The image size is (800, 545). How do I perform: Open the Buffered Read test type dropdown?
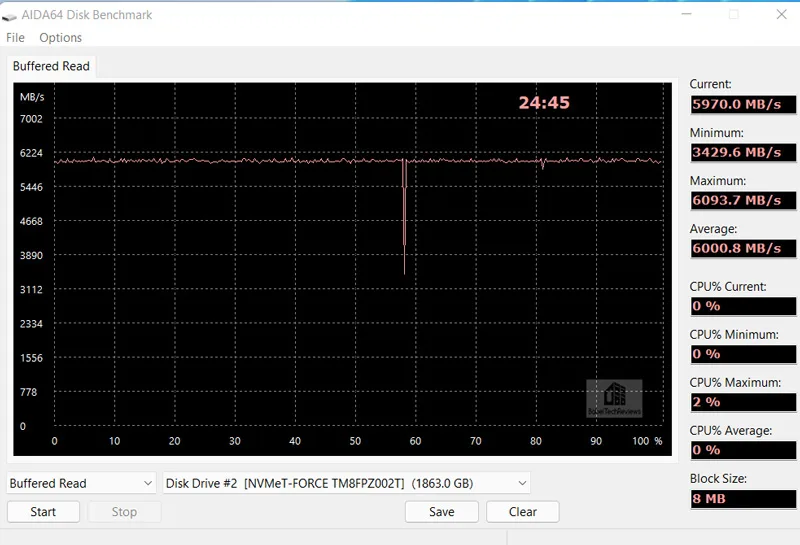81,483
